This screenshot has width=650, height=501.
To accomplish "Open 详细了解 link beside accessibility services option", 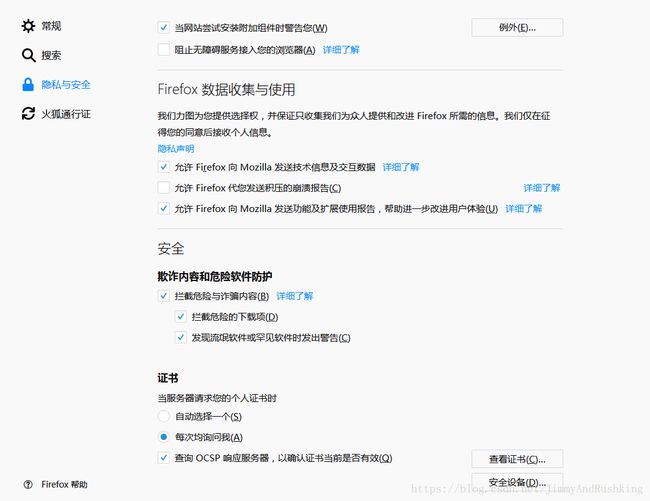I will click(x=341, y=50).
